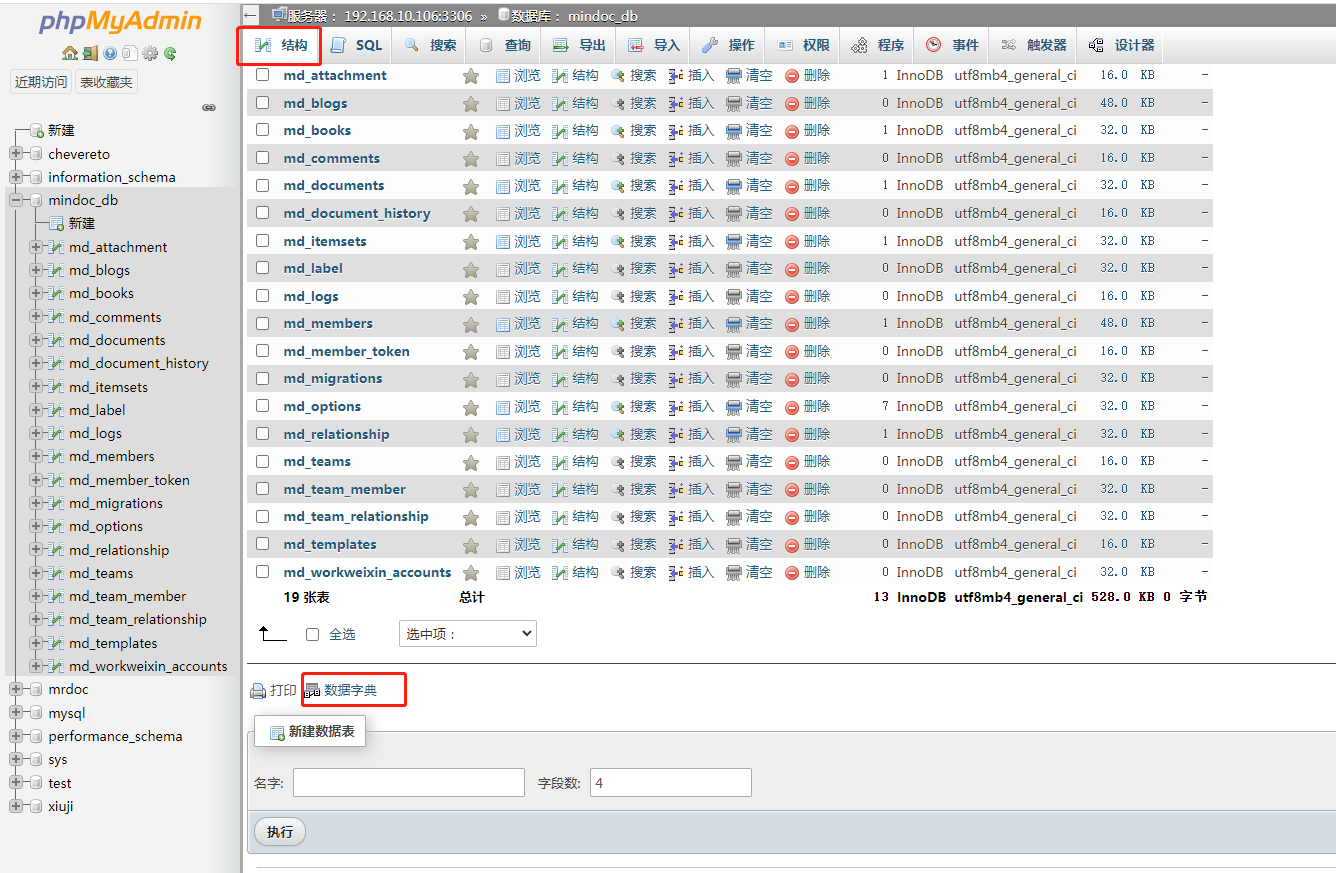This screenshot has width=1336, height=873.
Task: Open 表收藏夹 favorite tables
Action: [x=106, y=82]
